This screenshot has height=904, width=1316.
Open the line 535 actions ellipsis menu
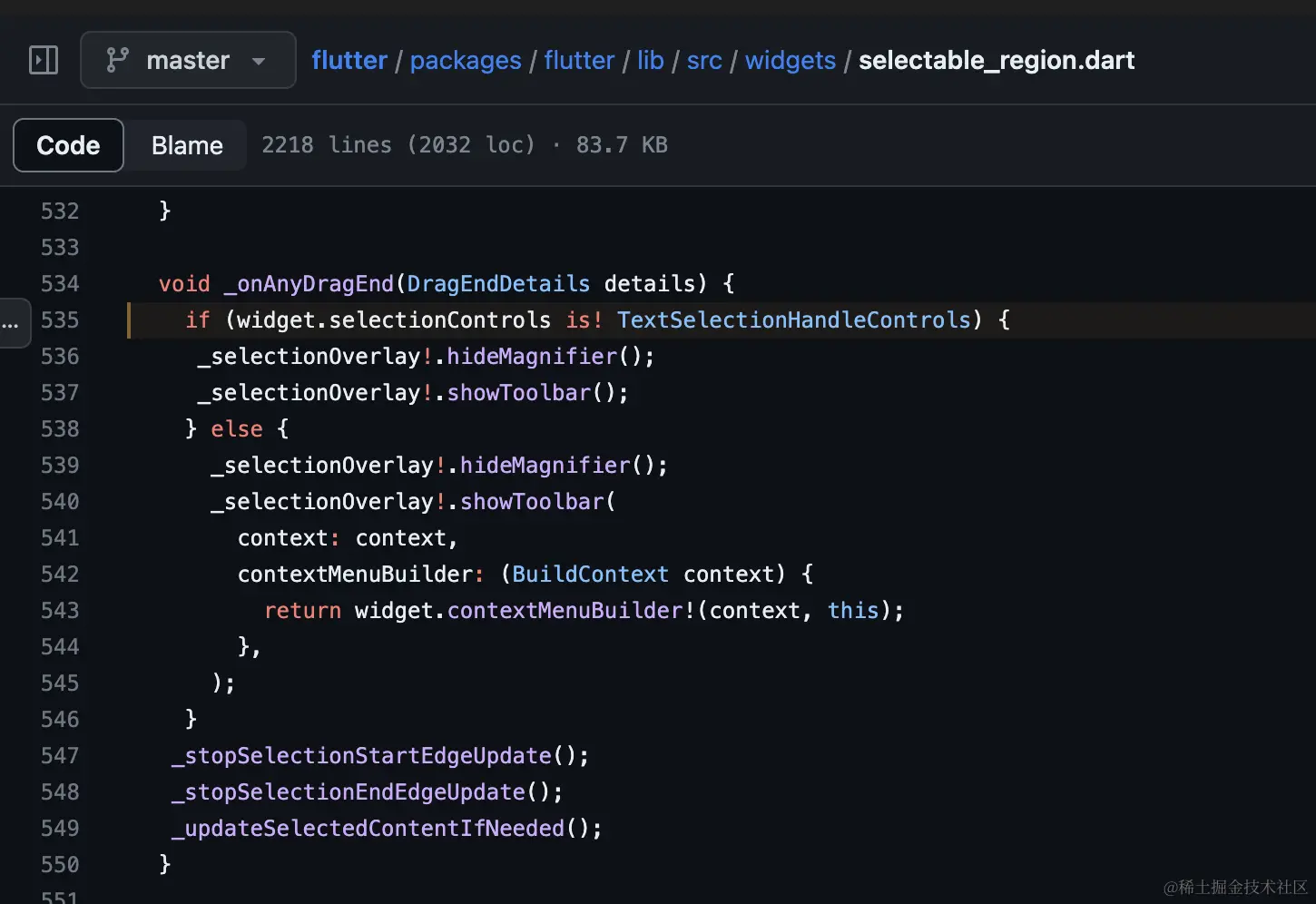pyautogui.click(x=11, y=322)
